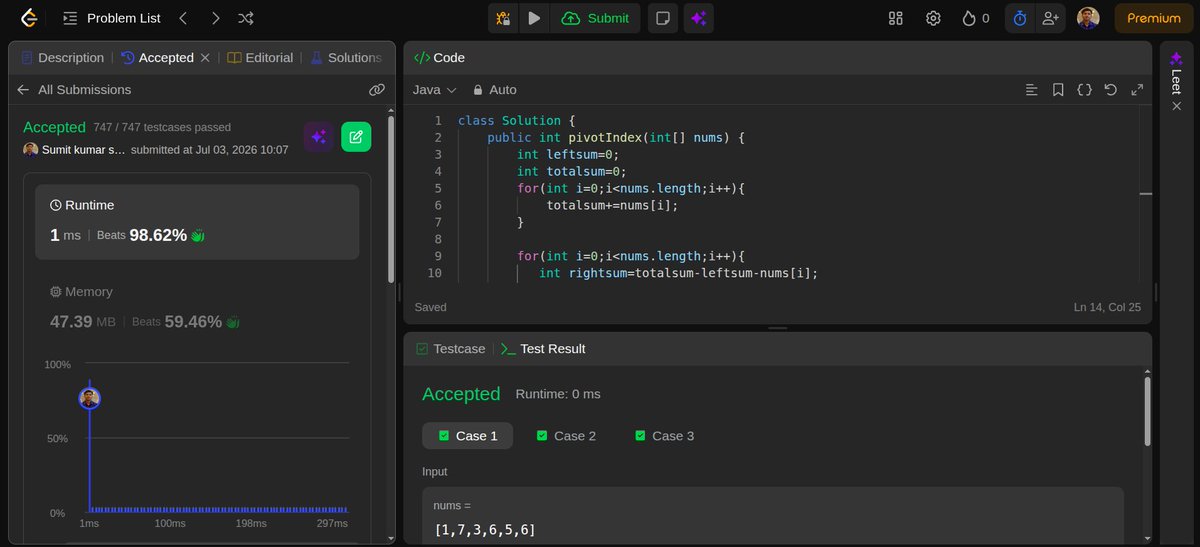Open the Solutions tab
This screenshot has width=1200, height=547.
tap(345, 58)
